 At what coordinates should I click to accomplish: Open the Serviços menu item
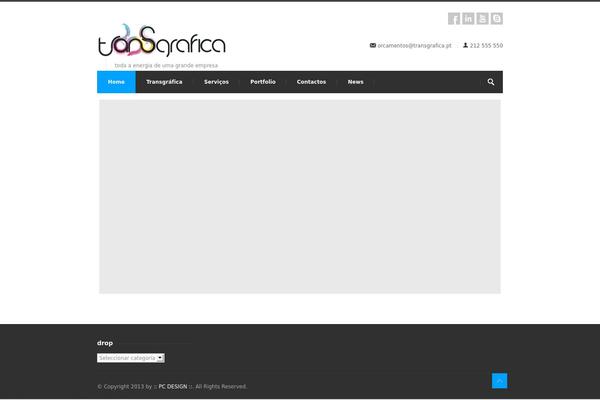[216, 82]
